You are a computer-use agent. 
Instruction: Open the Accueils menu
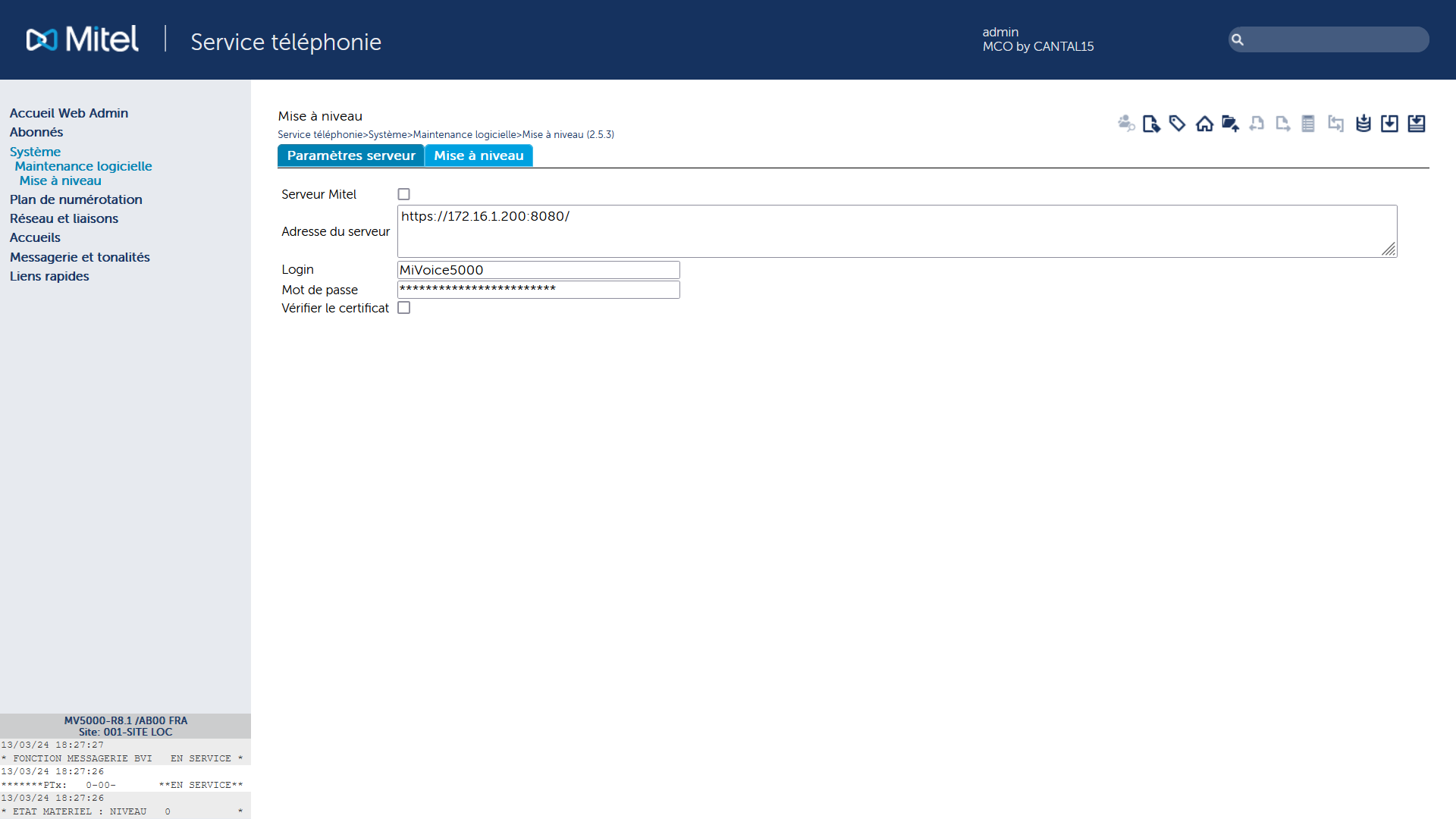tap(35, 237)
